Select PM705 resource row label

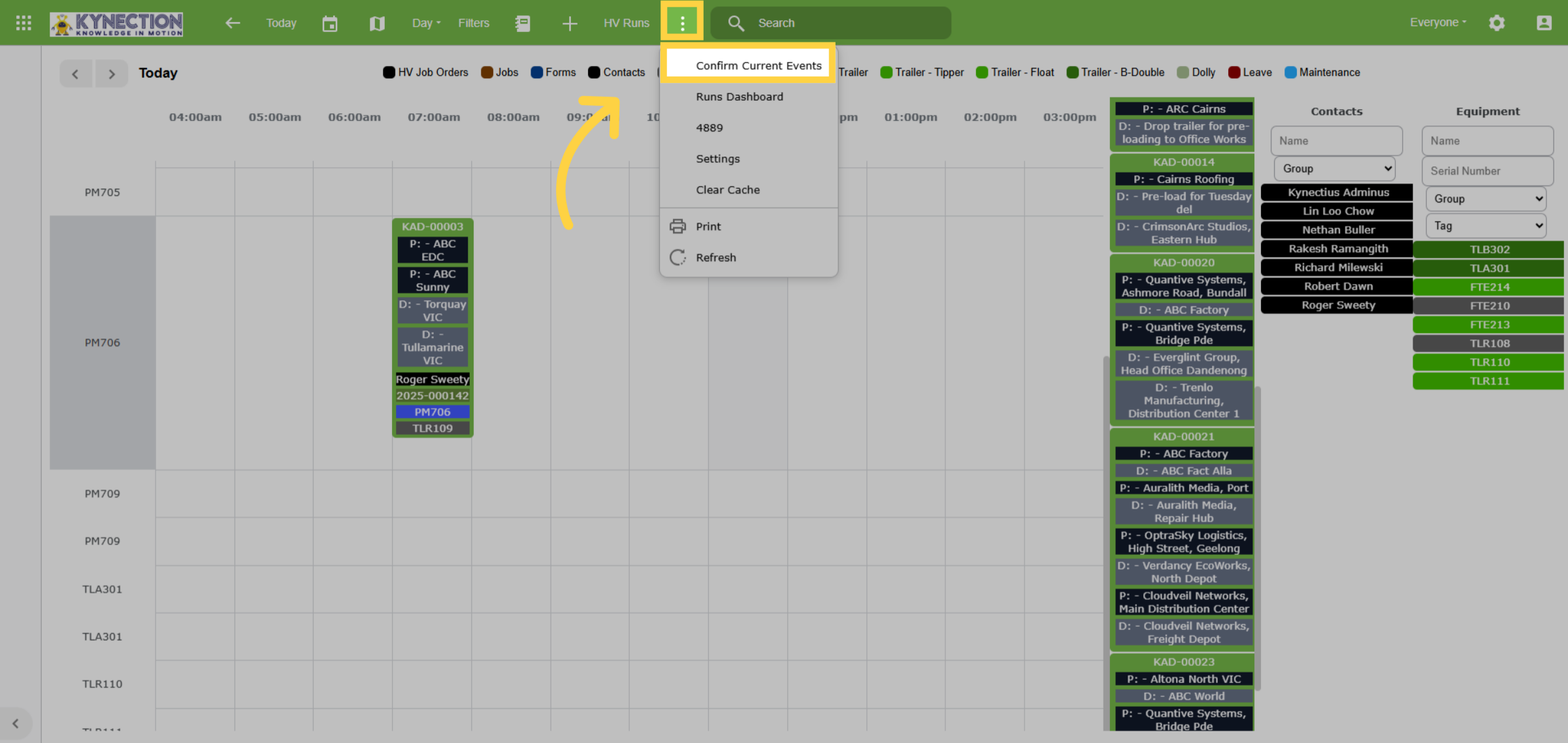[x=103, y=193]
